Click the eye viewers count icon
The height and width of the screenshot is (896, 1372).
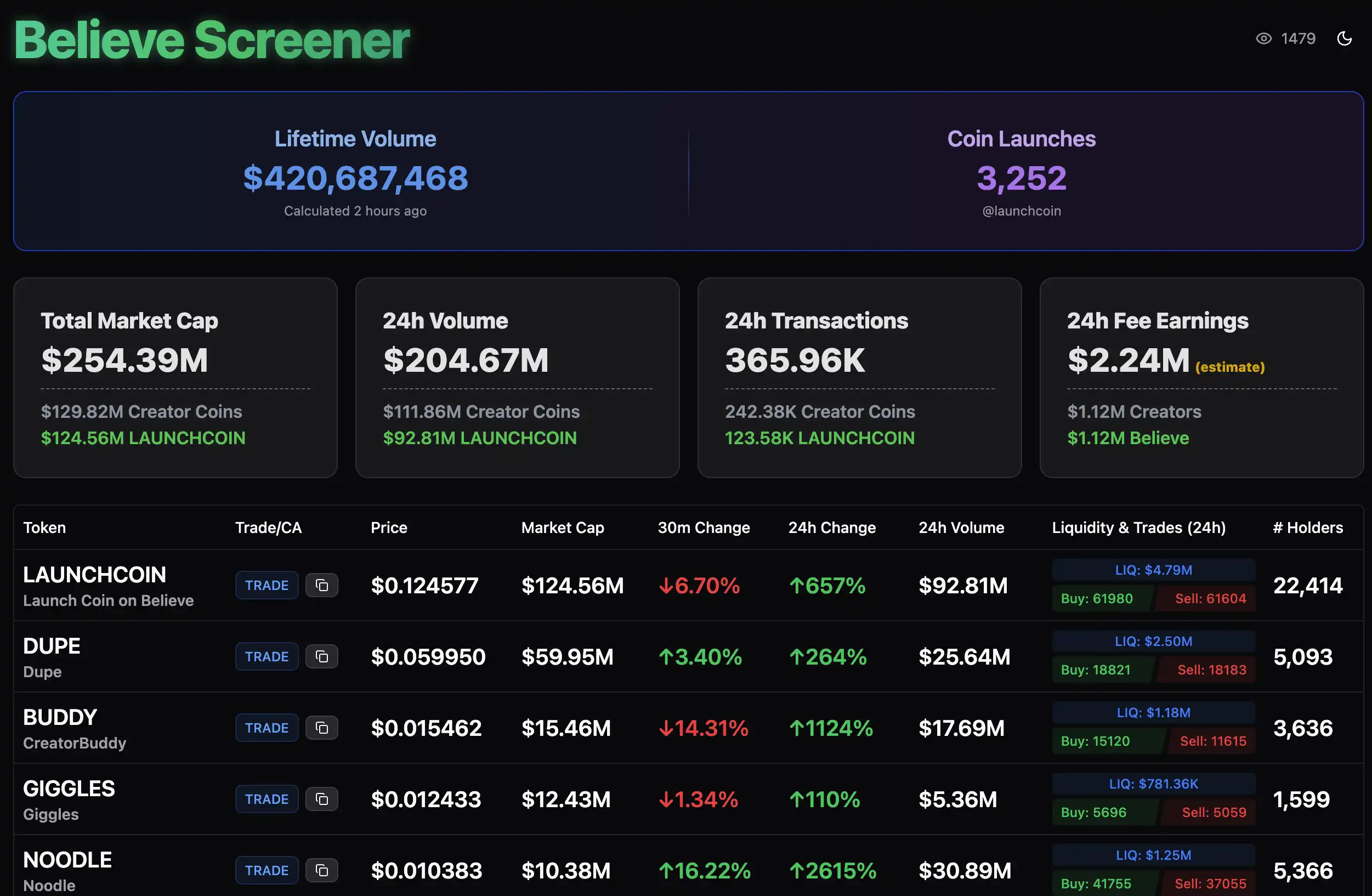coord(1263,38)
